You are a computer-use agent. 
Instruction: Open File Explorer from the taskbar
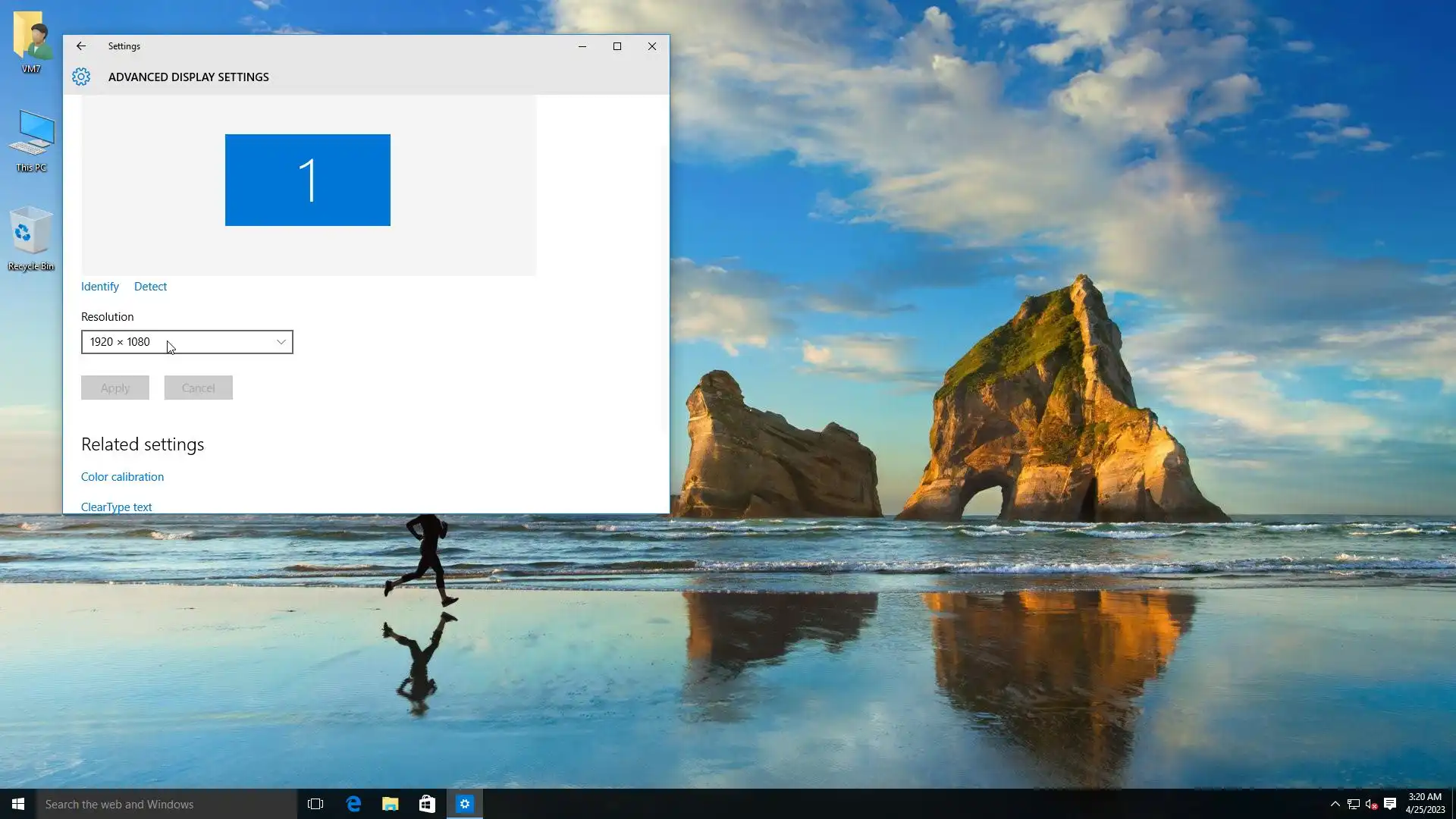coord(391,804)
